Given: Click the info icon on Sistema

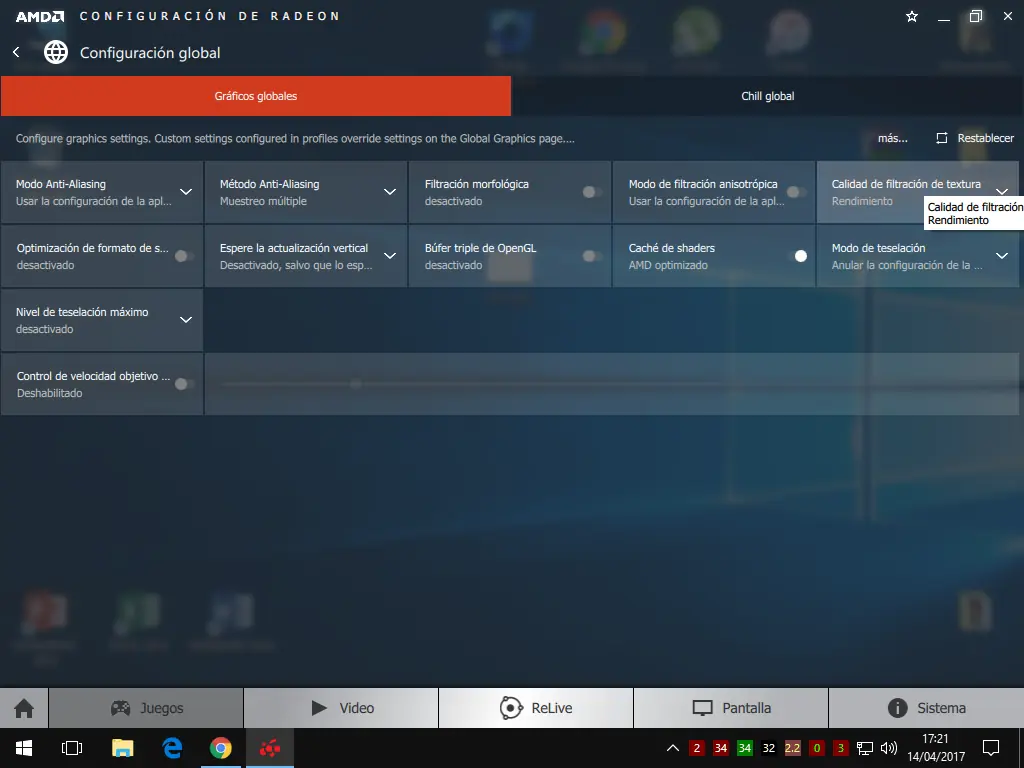Looking at the screenshot, I should (x=897, y=708).
